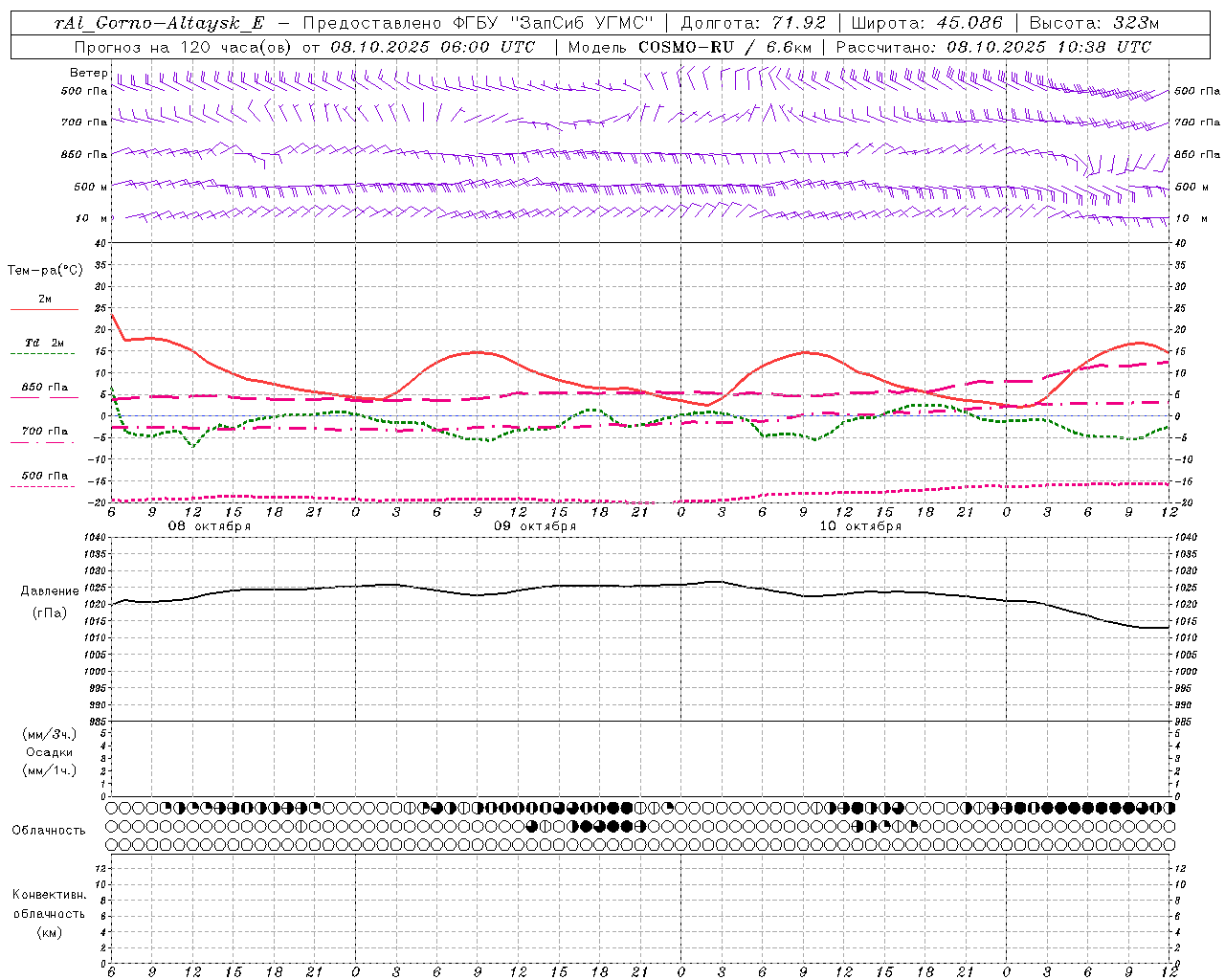The width and height of the screenshot is (1225, 980).
Task: Click the Давление pressure panel label
Action: [50, 591]
